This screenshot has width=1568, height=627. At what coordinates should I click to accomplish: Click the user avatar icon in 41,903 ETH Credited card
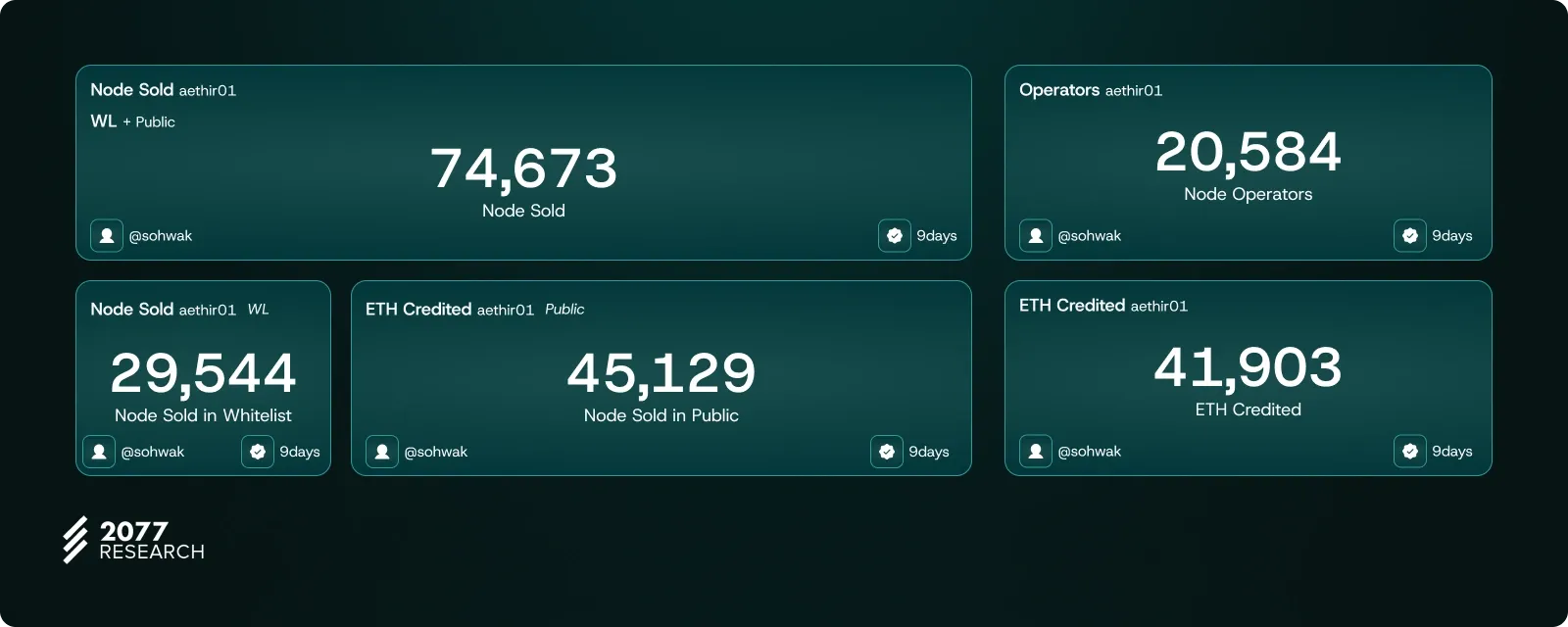click(x=1036, y=452)
